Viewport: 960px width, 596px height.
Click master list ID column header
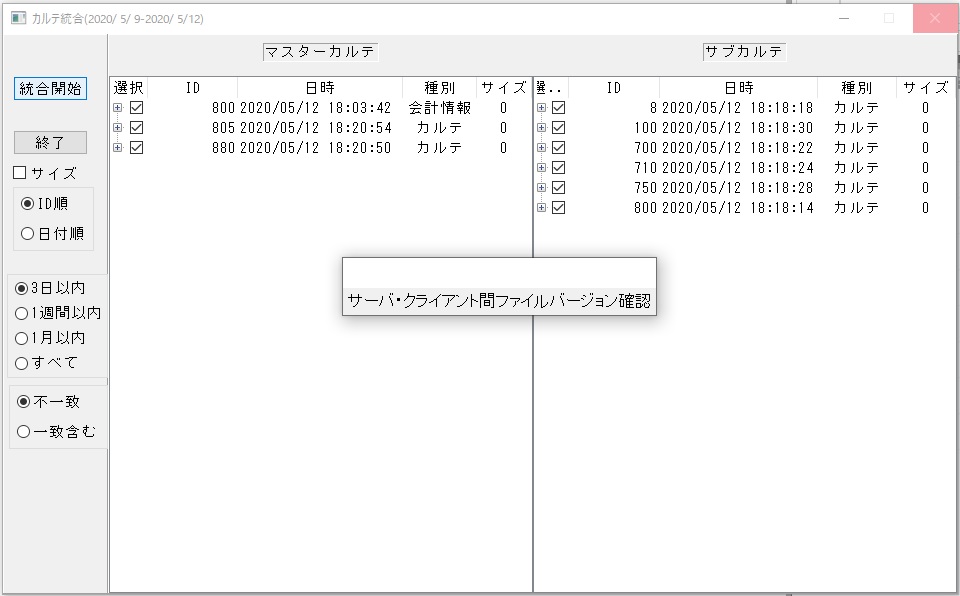pos(193,88)
